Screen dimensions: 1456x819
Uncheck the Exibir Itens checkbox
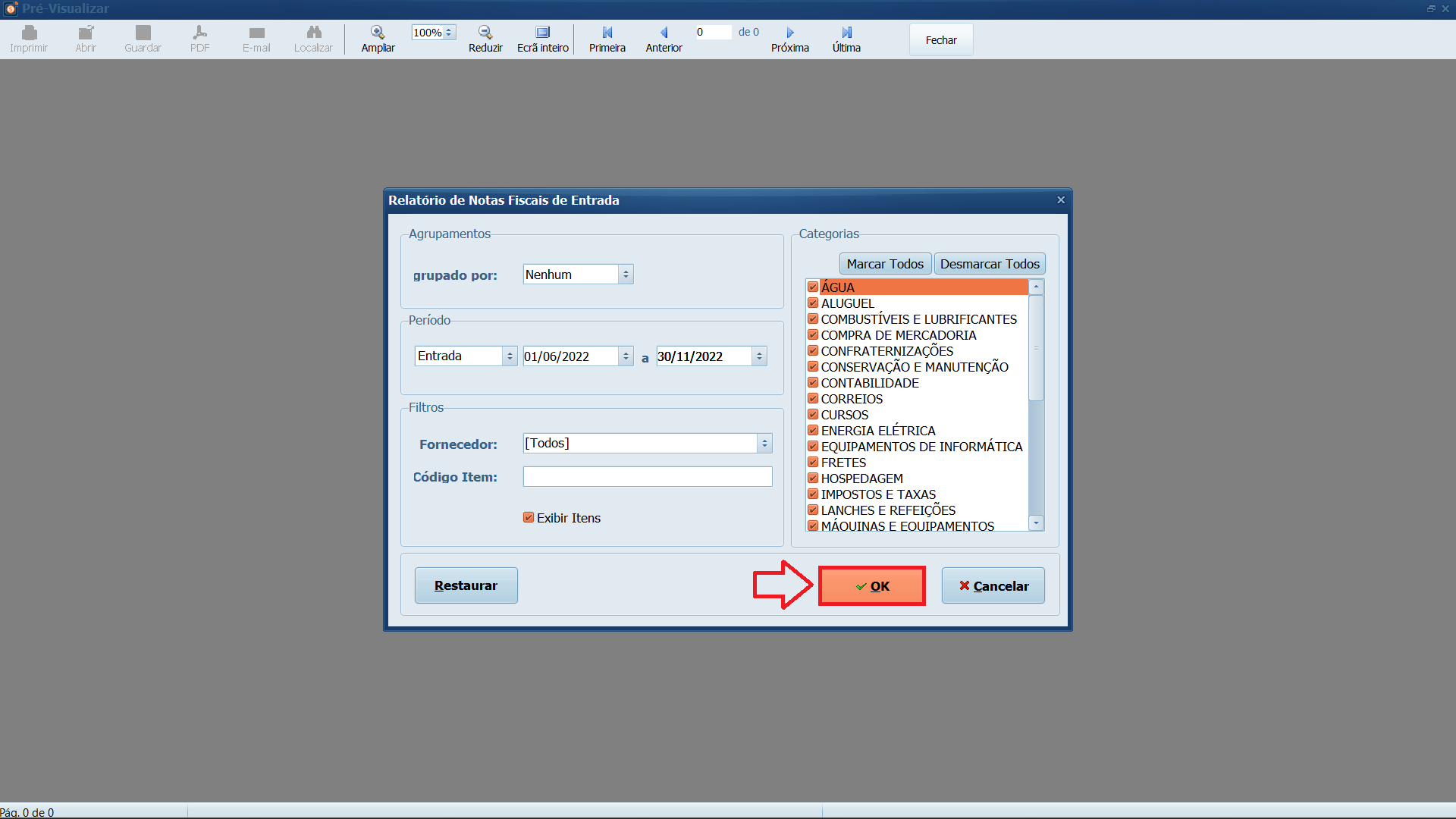(x=529, y=517)
